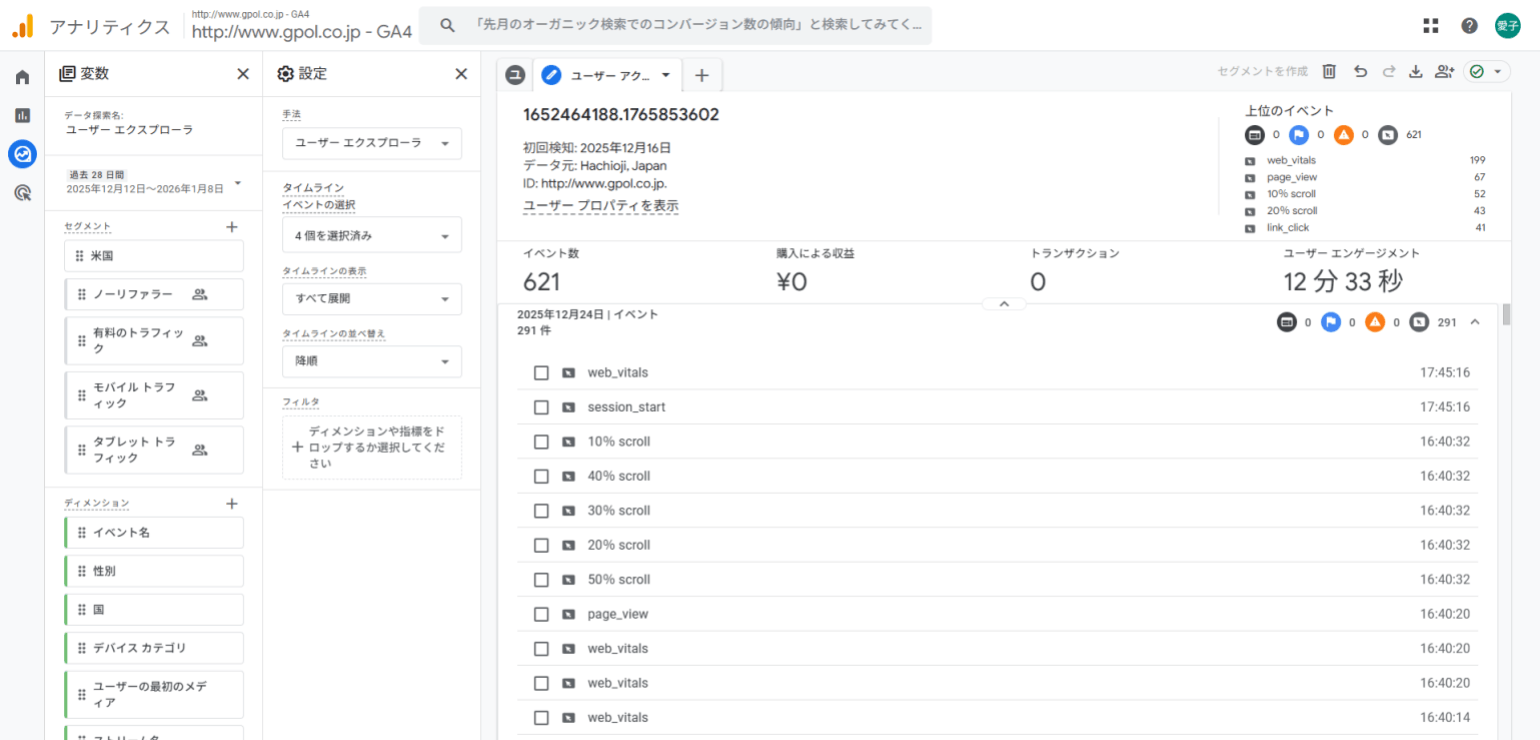Open the 降順 sort order dropdown

coord(372,361)
